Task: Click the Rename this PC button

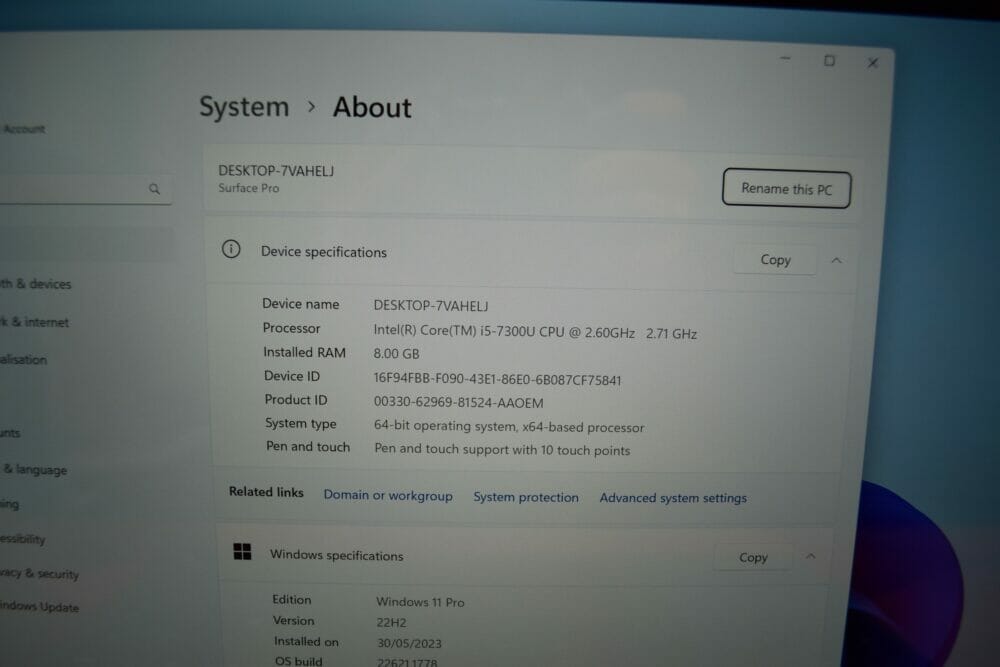Action: 786,189
